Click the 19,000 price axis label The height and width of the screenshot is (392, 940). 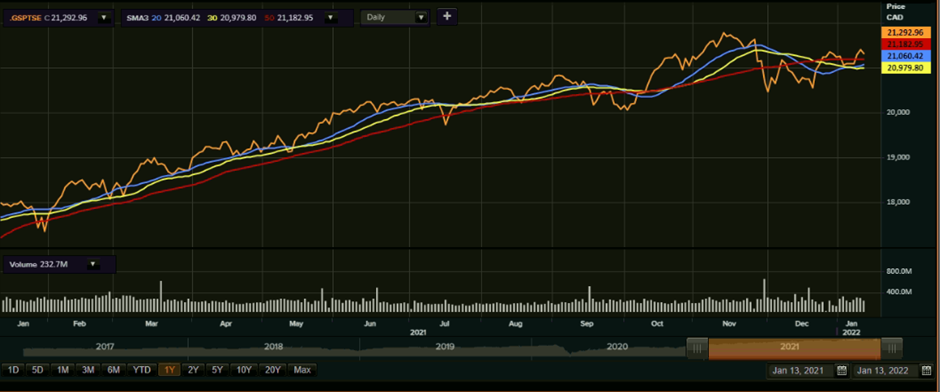(x=898, y=158)
